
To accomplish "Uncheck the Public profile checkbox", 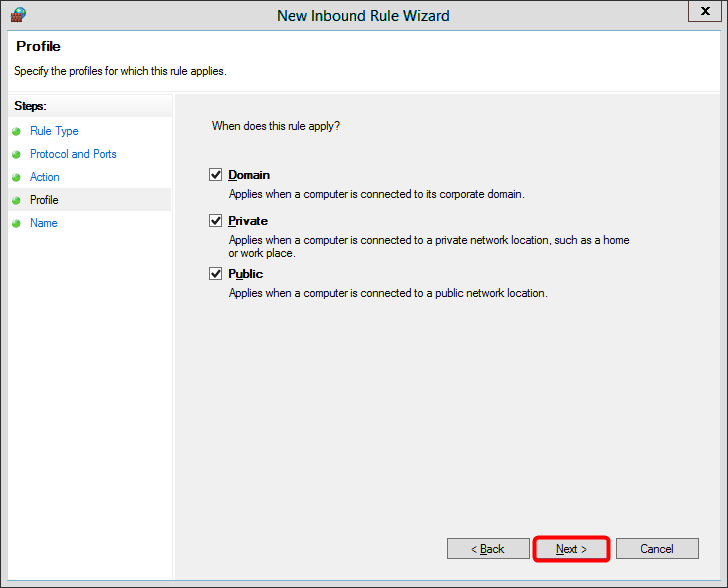I will [215, 274].
